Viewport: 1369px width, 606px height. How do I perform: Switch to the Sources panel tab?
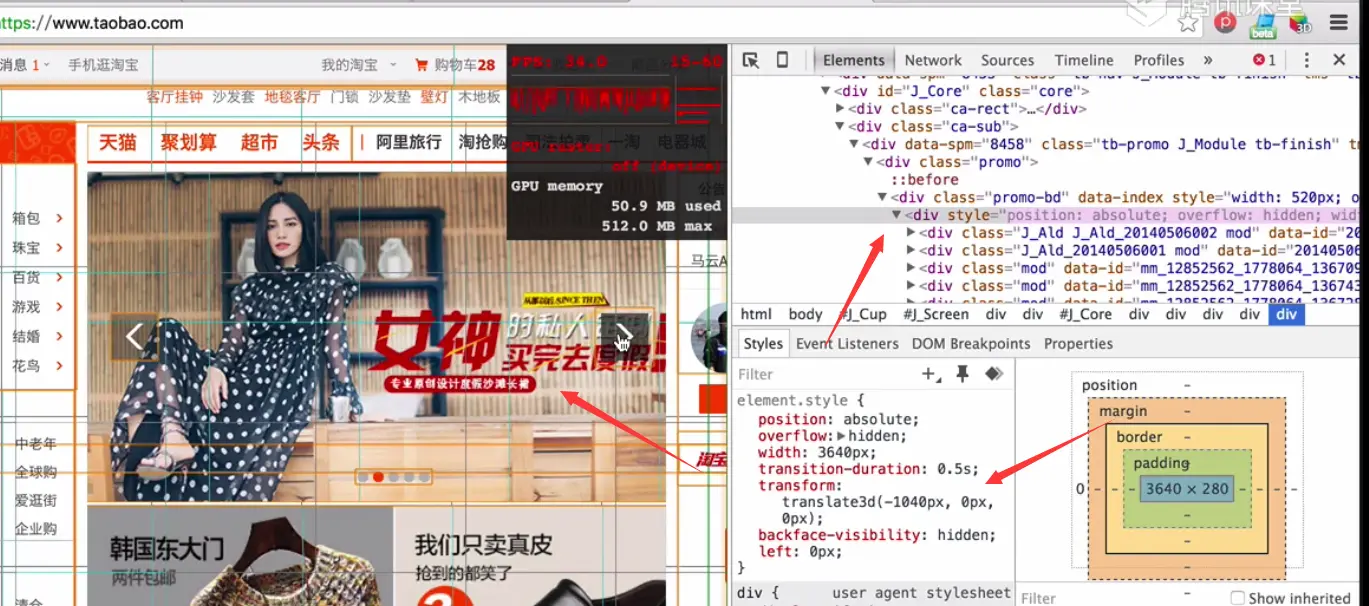(x=1007, y=60)
